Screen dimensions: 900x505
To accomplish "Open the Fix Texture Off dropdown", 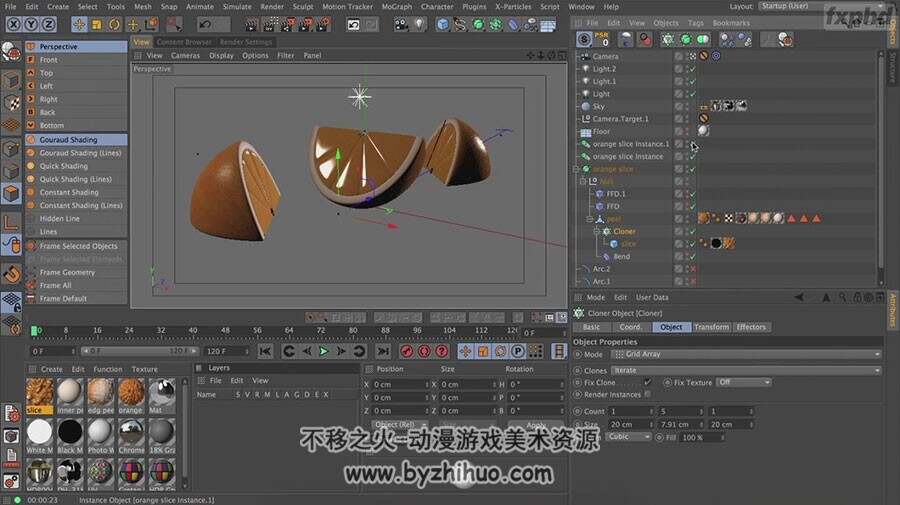I will (743, 382).
